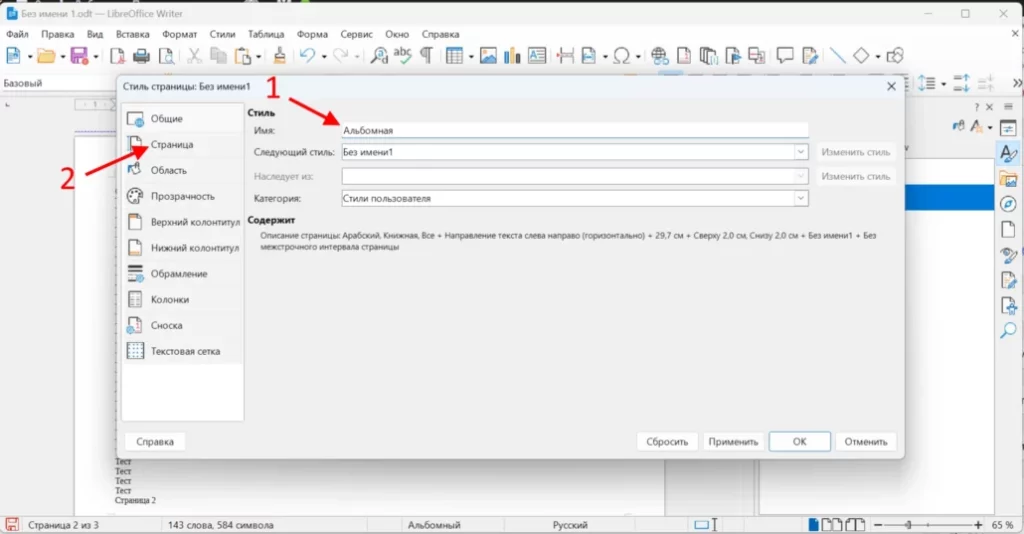Expand the 'Следующий стиль' dropdown
The height and width of the screenshot is (534, 1024).
click(801, 152)
